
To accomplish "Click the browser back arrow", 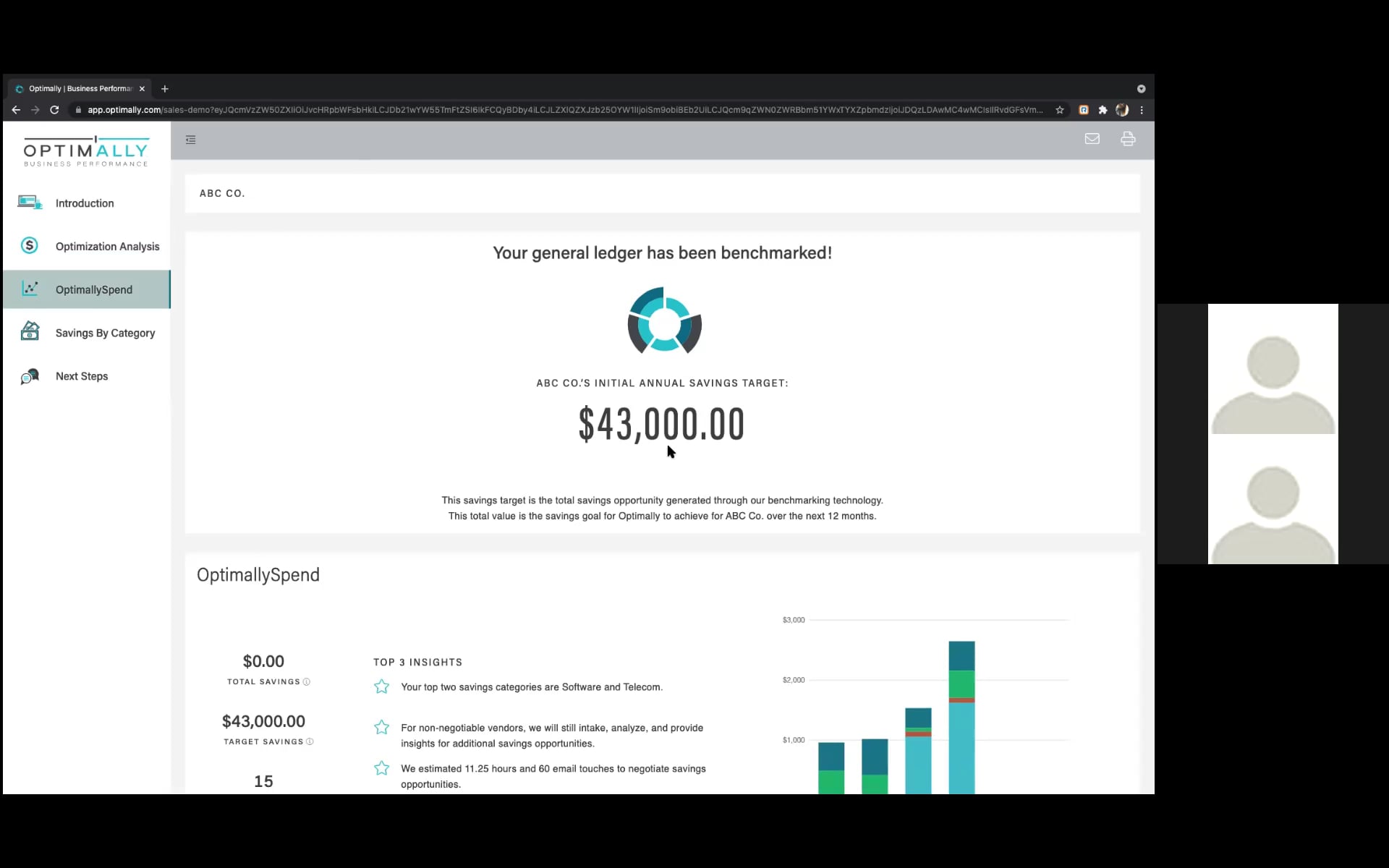I will point(16,110).
